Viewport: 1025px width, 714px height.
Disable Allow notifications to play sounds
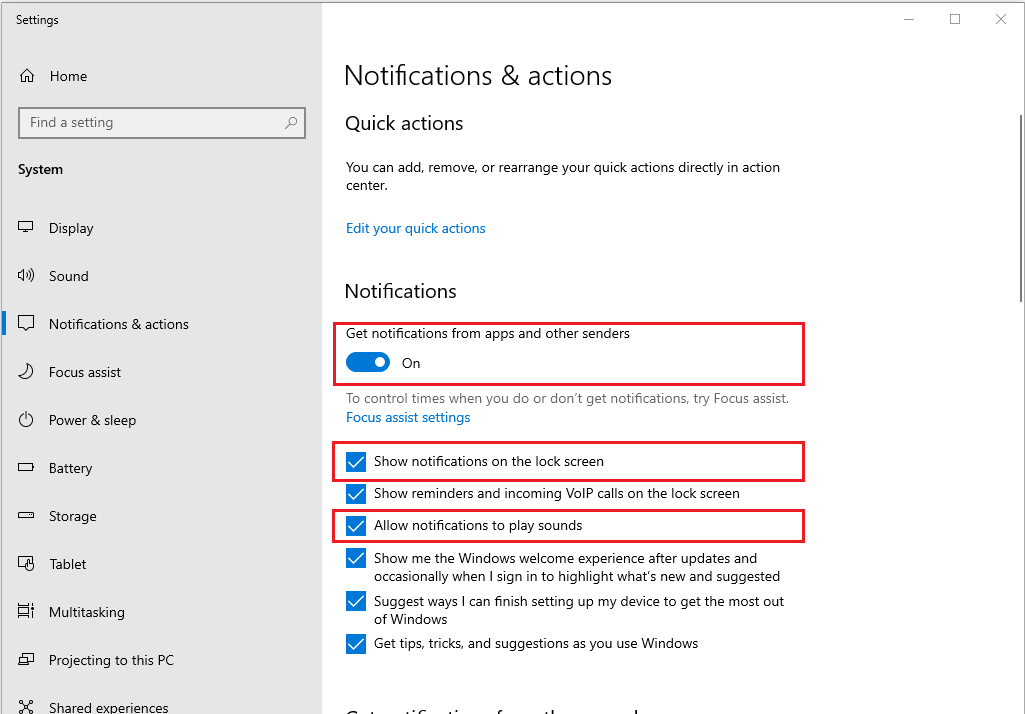[x=356, y=525]
